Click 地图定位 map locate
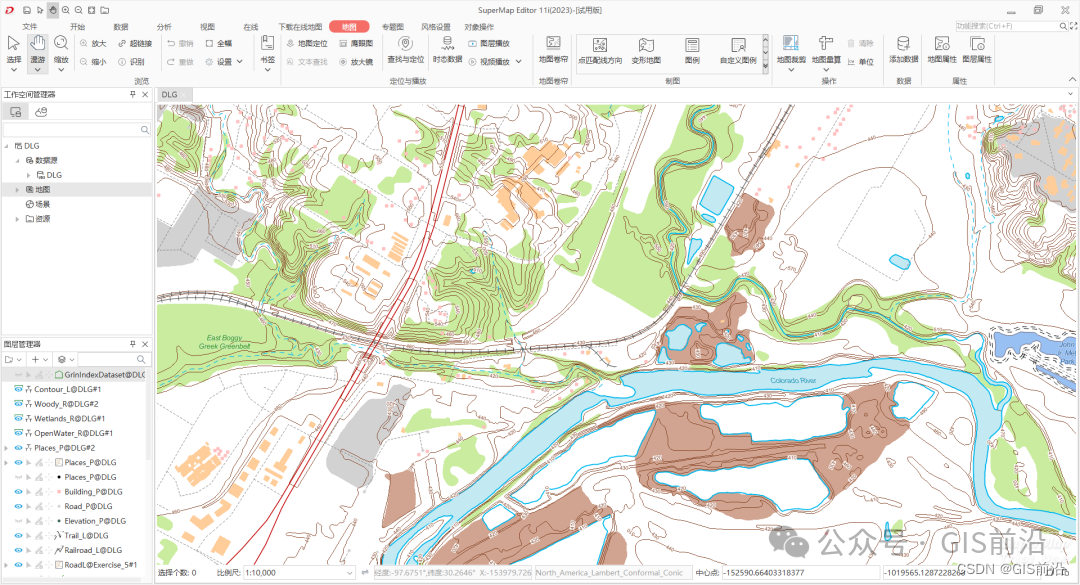 pyautogui.click(x=307, y=43)
